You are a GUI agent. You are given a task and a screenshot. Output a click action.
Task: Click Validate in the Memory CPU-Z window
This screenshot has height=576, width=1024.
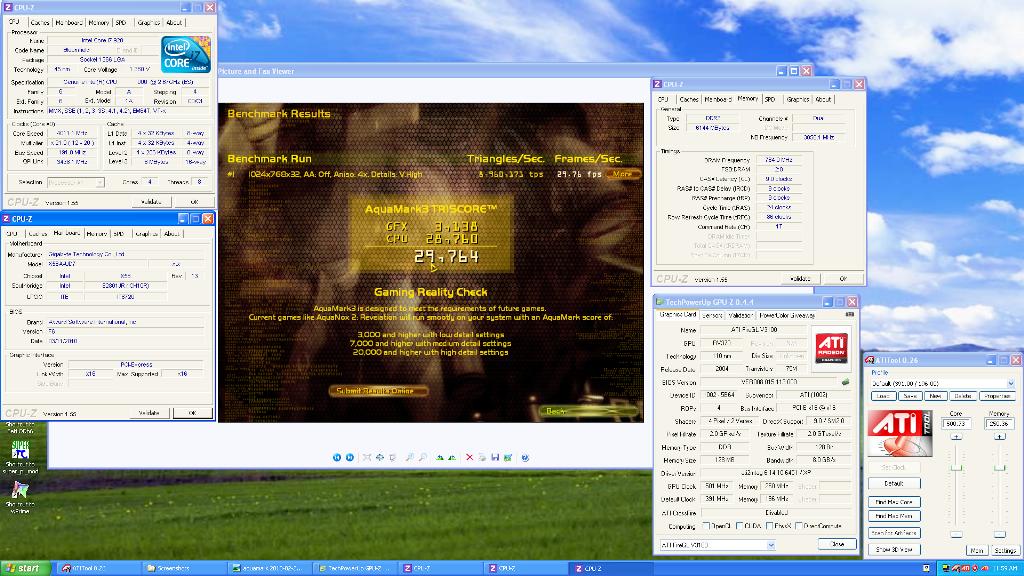click(x=800, y=279)
